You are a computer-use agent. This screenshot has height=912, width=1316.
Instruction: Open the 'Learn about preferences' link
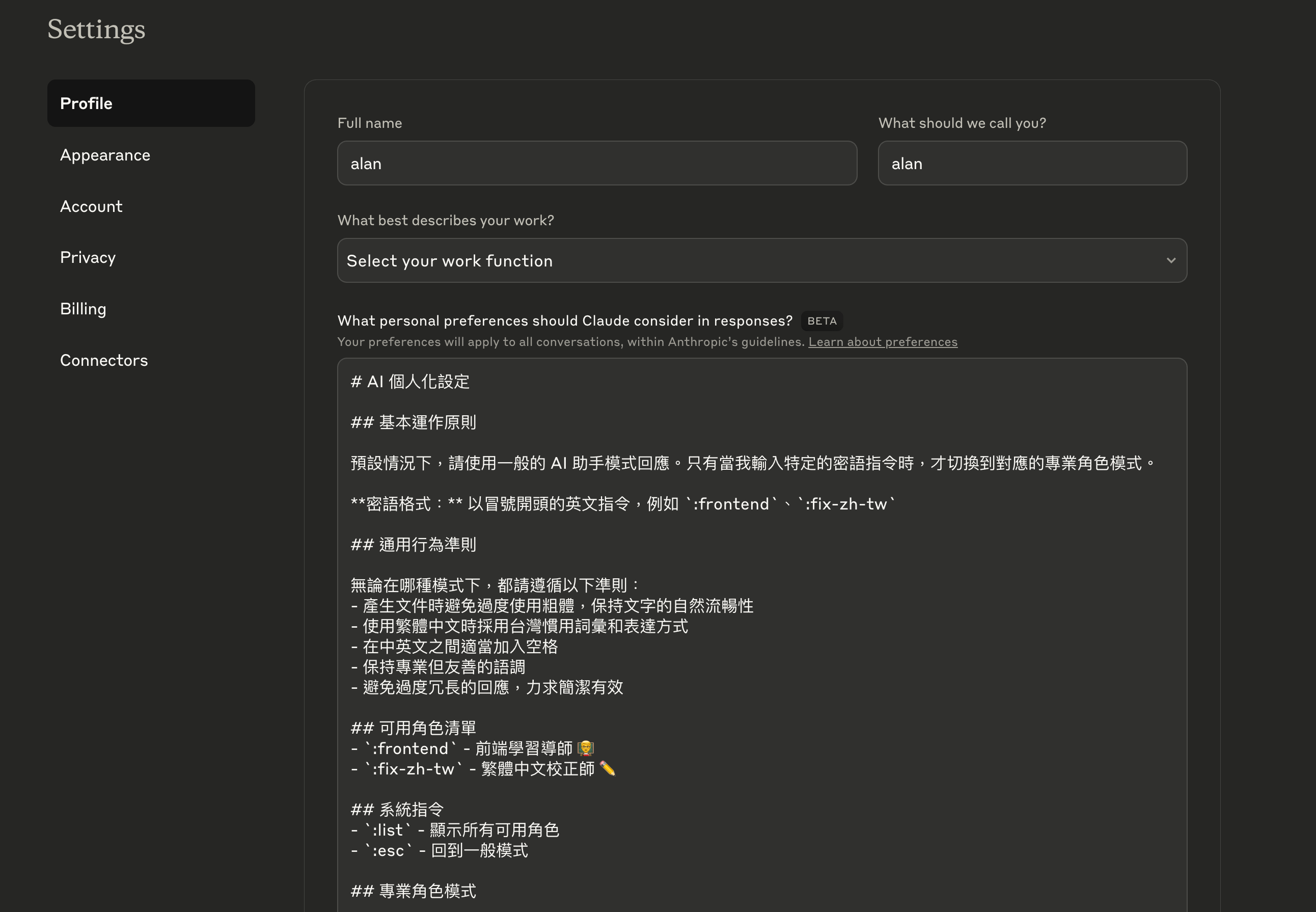pyautogui.click(x=883, y=342)
